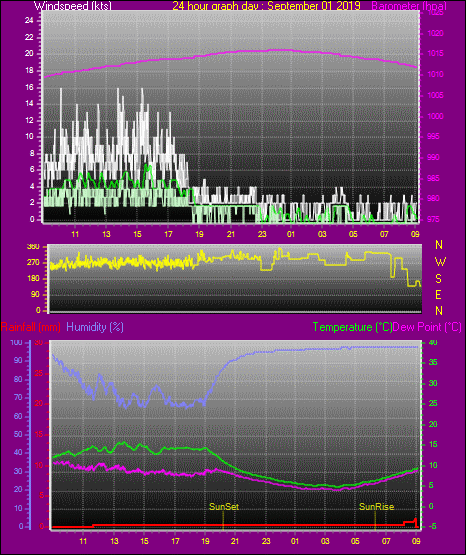The image size is (466, 555).
Task: Click the '100' humidity axis value
Action: tap(16, 342)
